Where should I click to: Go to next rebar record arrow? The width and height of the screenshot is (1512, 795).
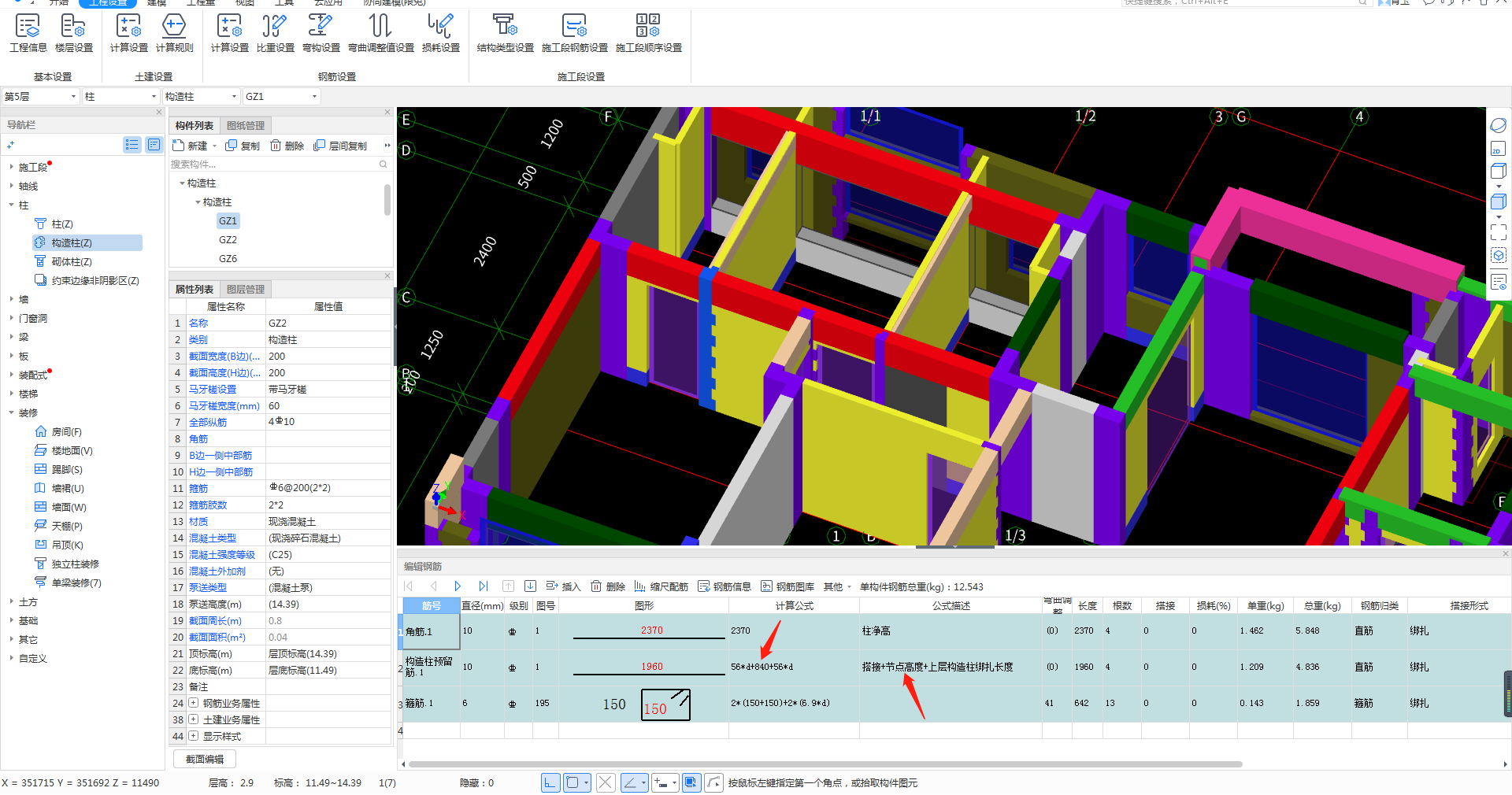click(458, 586)
